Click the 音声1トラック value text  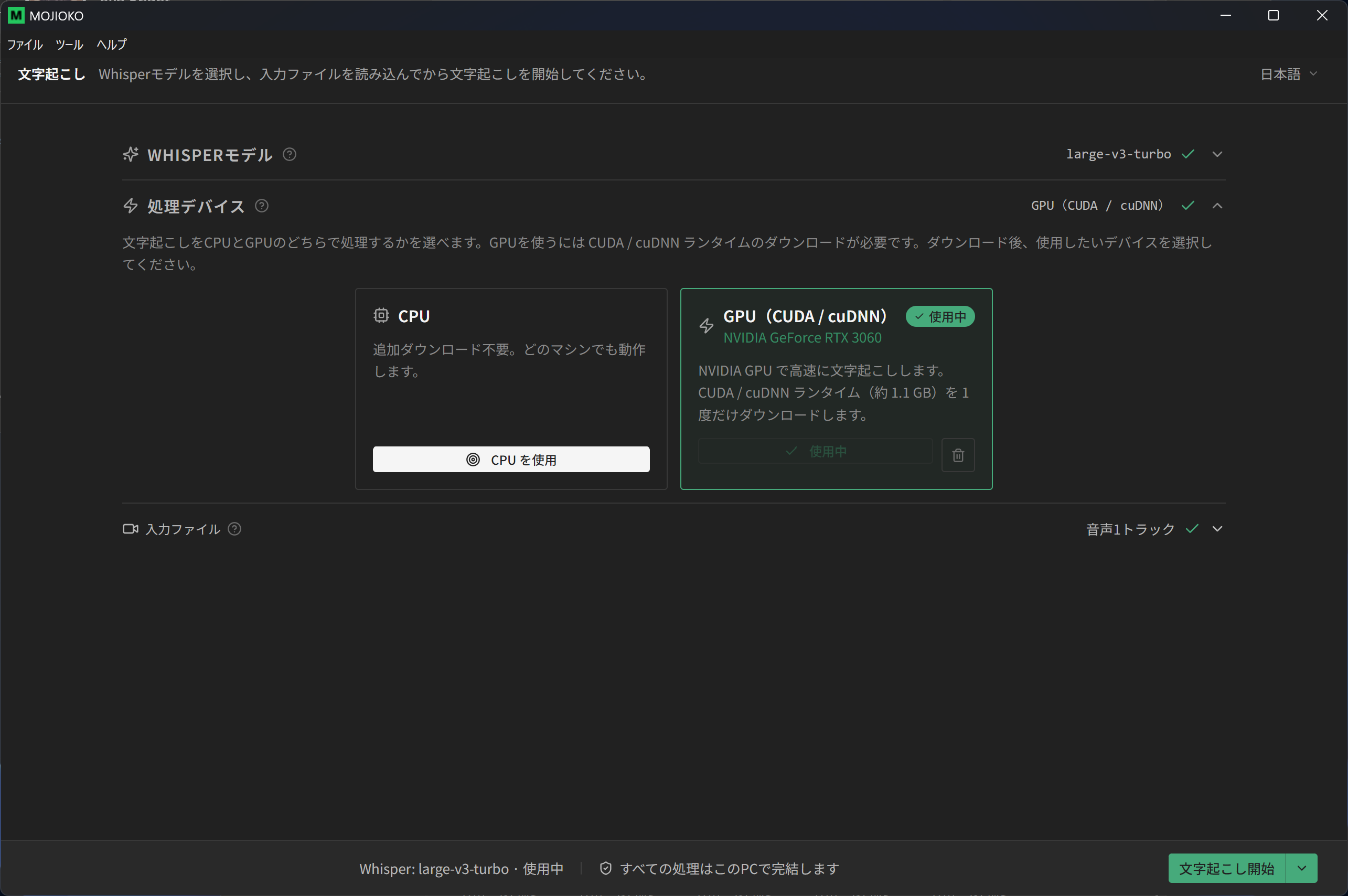[x=1130, y=529]
